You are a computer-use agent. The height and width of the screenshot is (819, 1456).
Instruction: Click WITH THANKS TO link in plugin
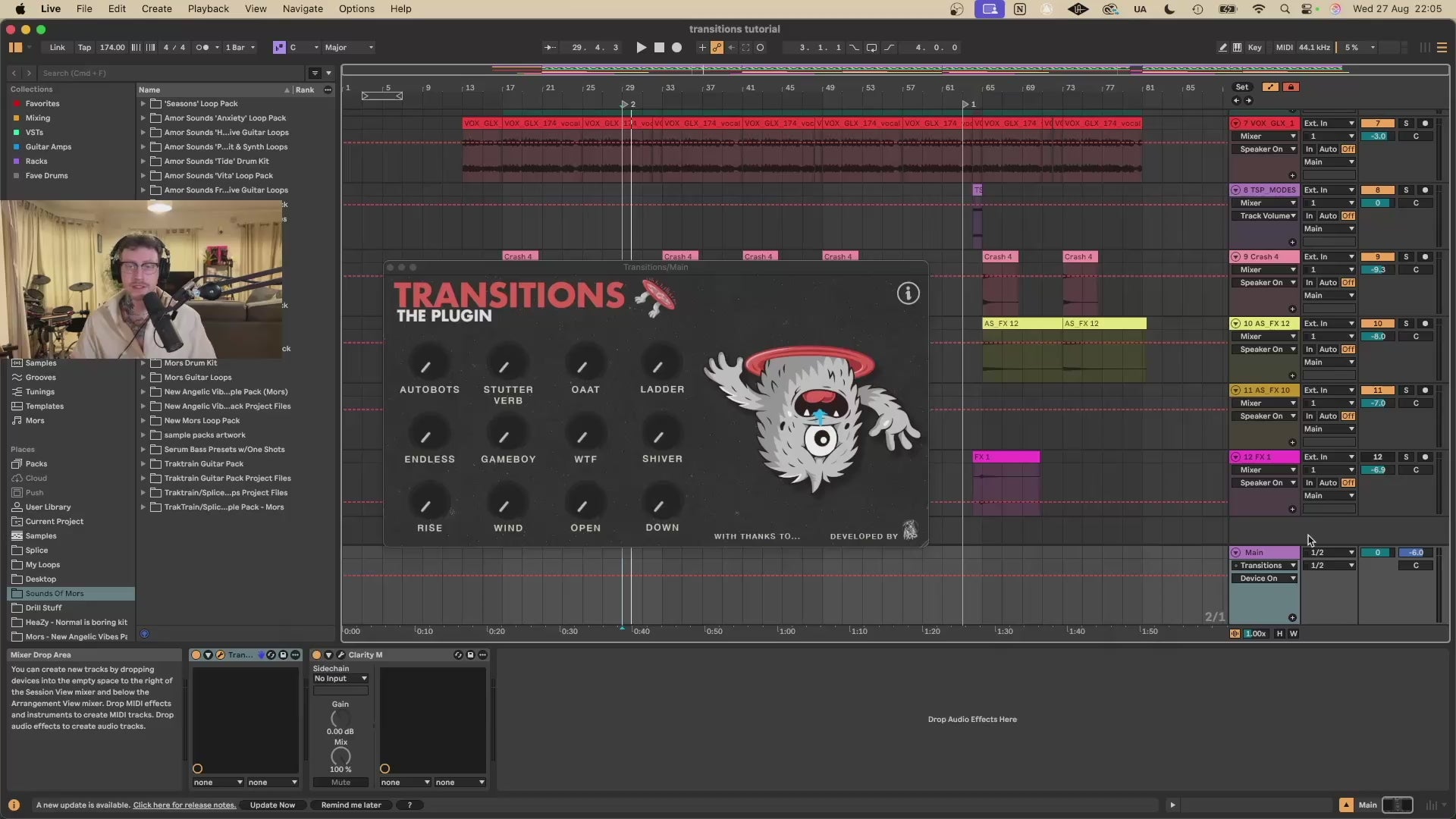click(x=757, y=536)
